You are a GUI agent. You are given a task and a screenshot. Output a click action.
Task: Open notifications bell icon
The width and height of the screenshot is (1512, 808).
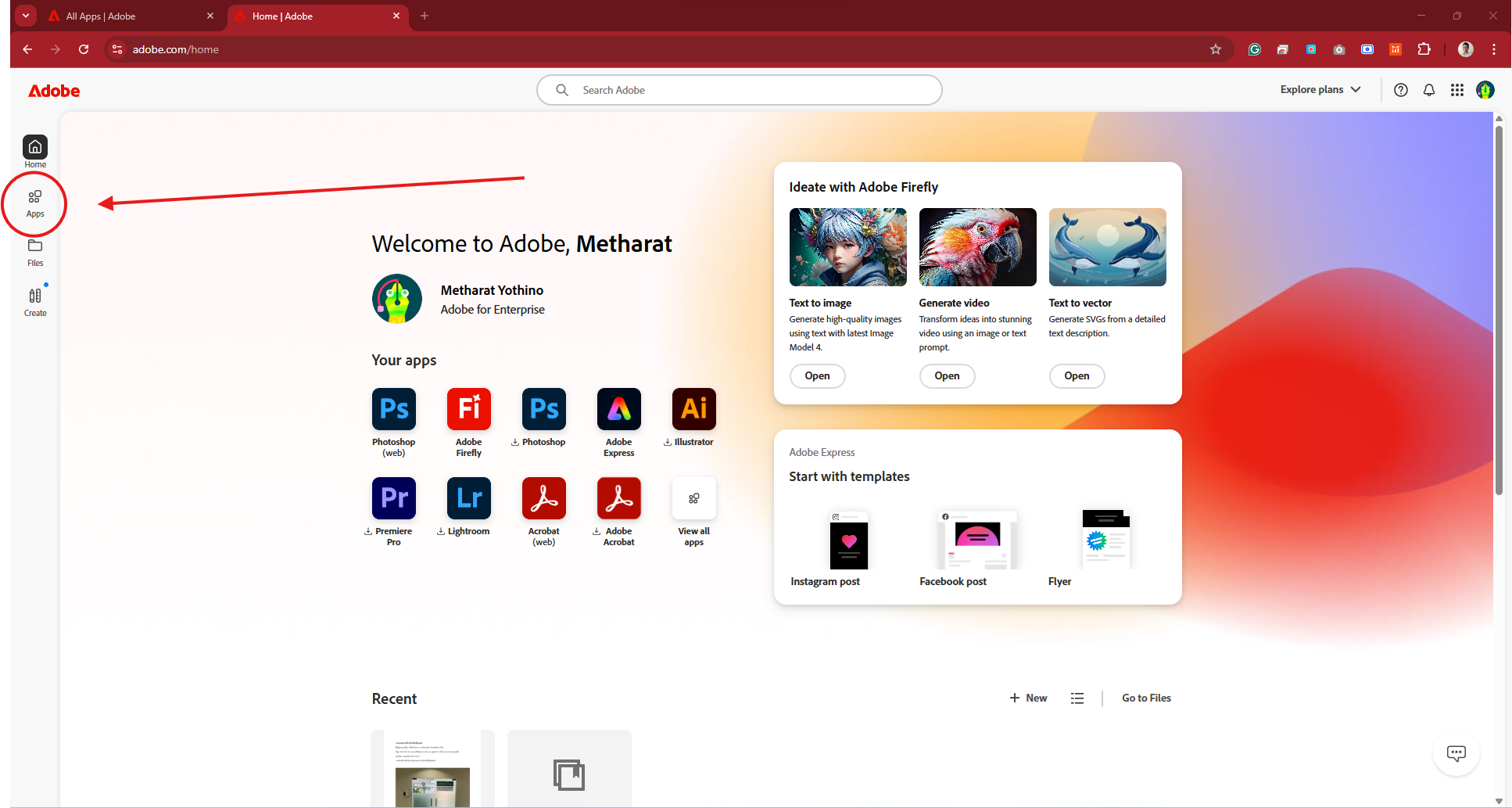(1429, 90)
